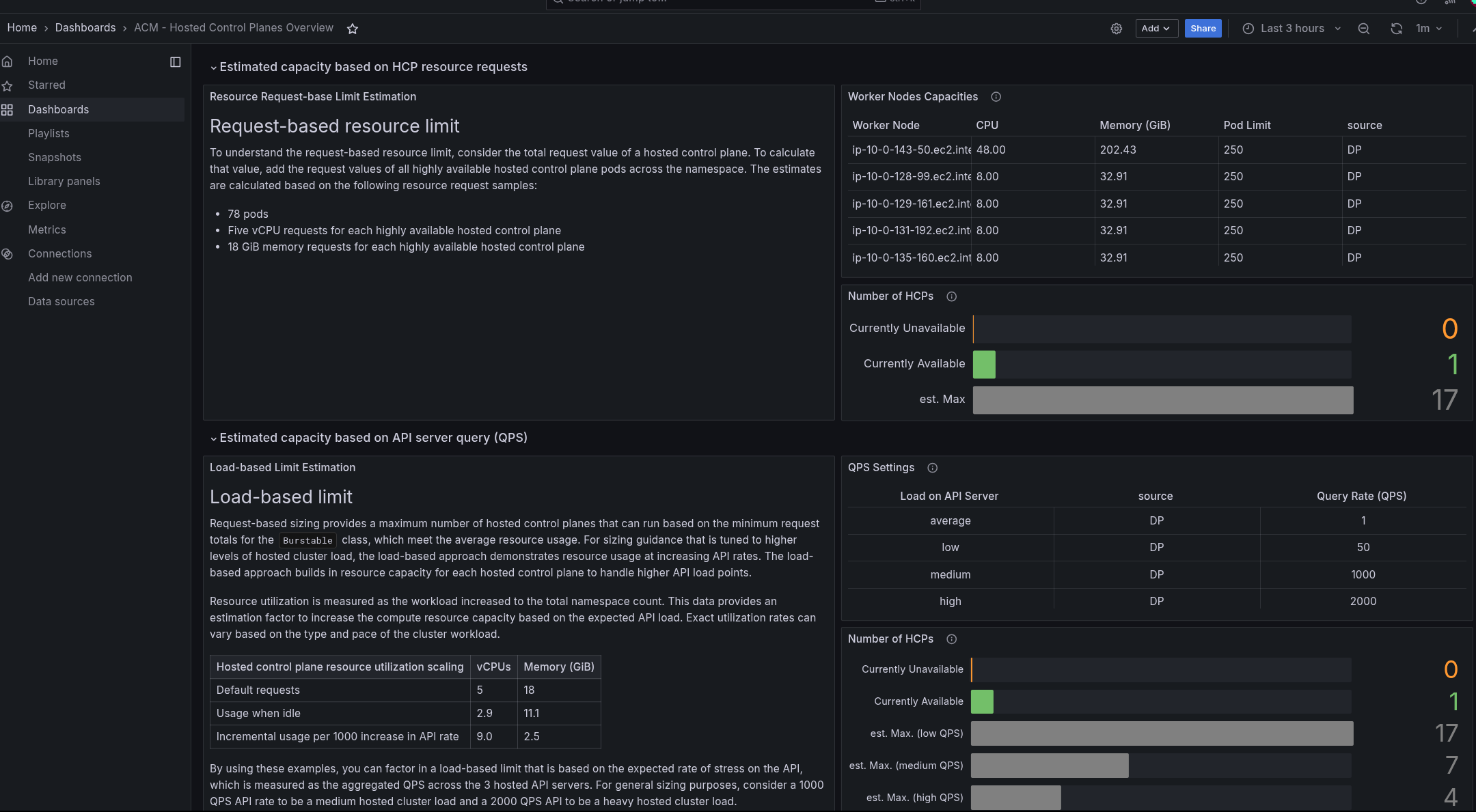Viewport: 1476px width, 812px height.
Task: Open dashboard settings gear icon
Action: (1116, 29)
